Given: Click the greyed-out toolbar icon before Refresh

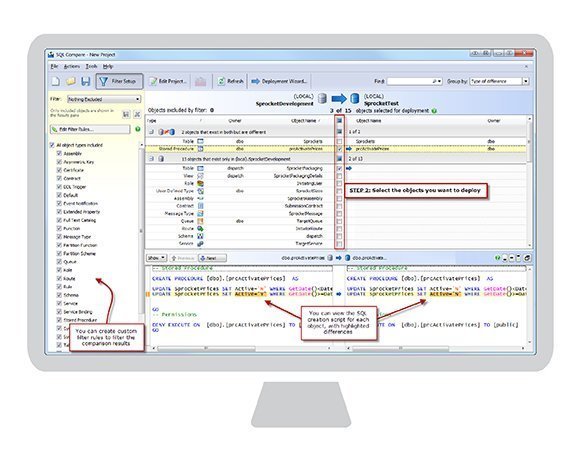Looking at the screenshot, I should (200, 81).
